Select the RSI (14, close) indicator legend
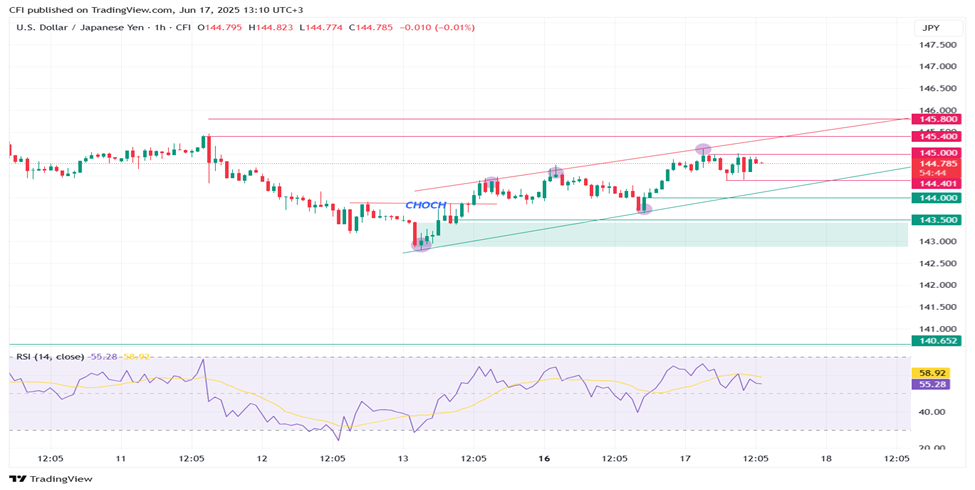The image size is (975, 490). tap(50, 357)
